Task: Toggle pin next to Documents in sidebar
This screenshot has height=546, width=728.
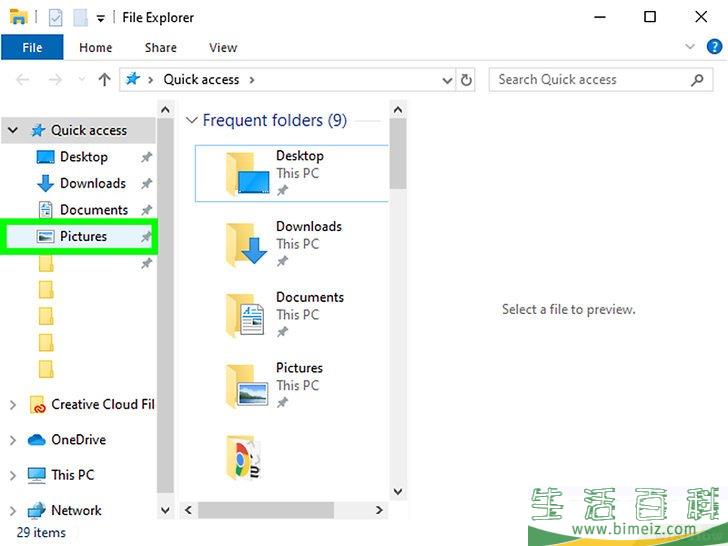Action: tap(146, 210)
